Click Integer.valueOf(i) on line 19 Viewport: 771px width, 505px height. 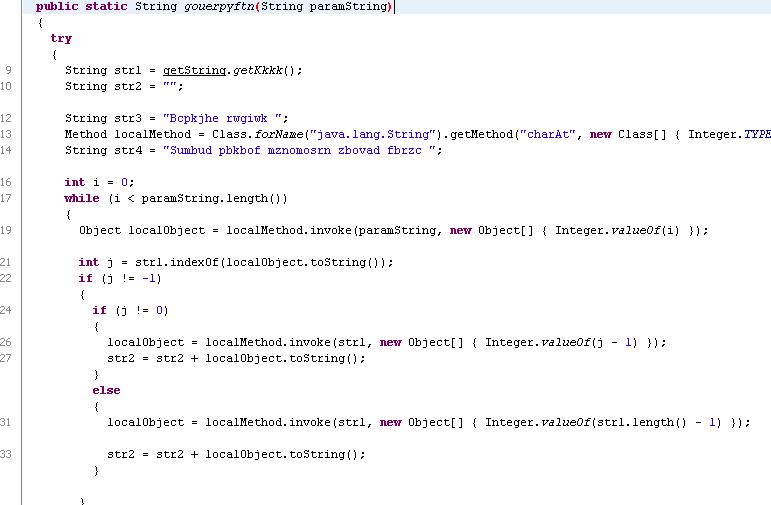coord(617,230)
